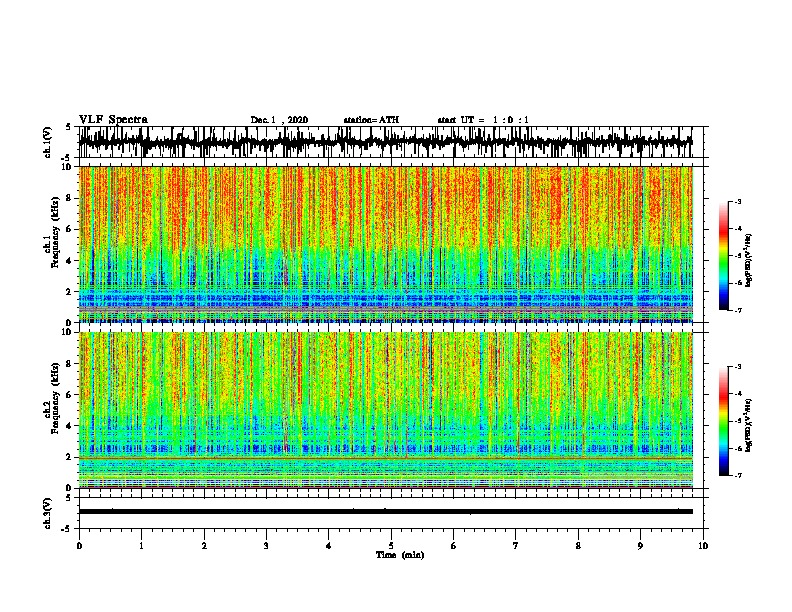Viewport: 792px width, 612px height.
Task: Click the "10" kHz tick of ch.1 spectrogram
Action: [68, 167]
